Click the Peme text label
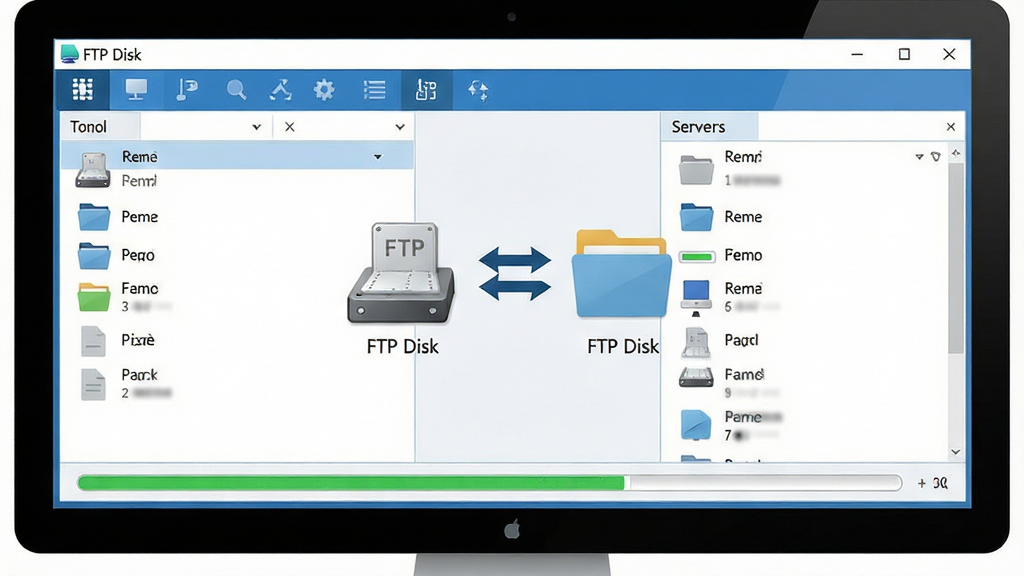This screenshot has width=1024, height=576. pos(139,217)
